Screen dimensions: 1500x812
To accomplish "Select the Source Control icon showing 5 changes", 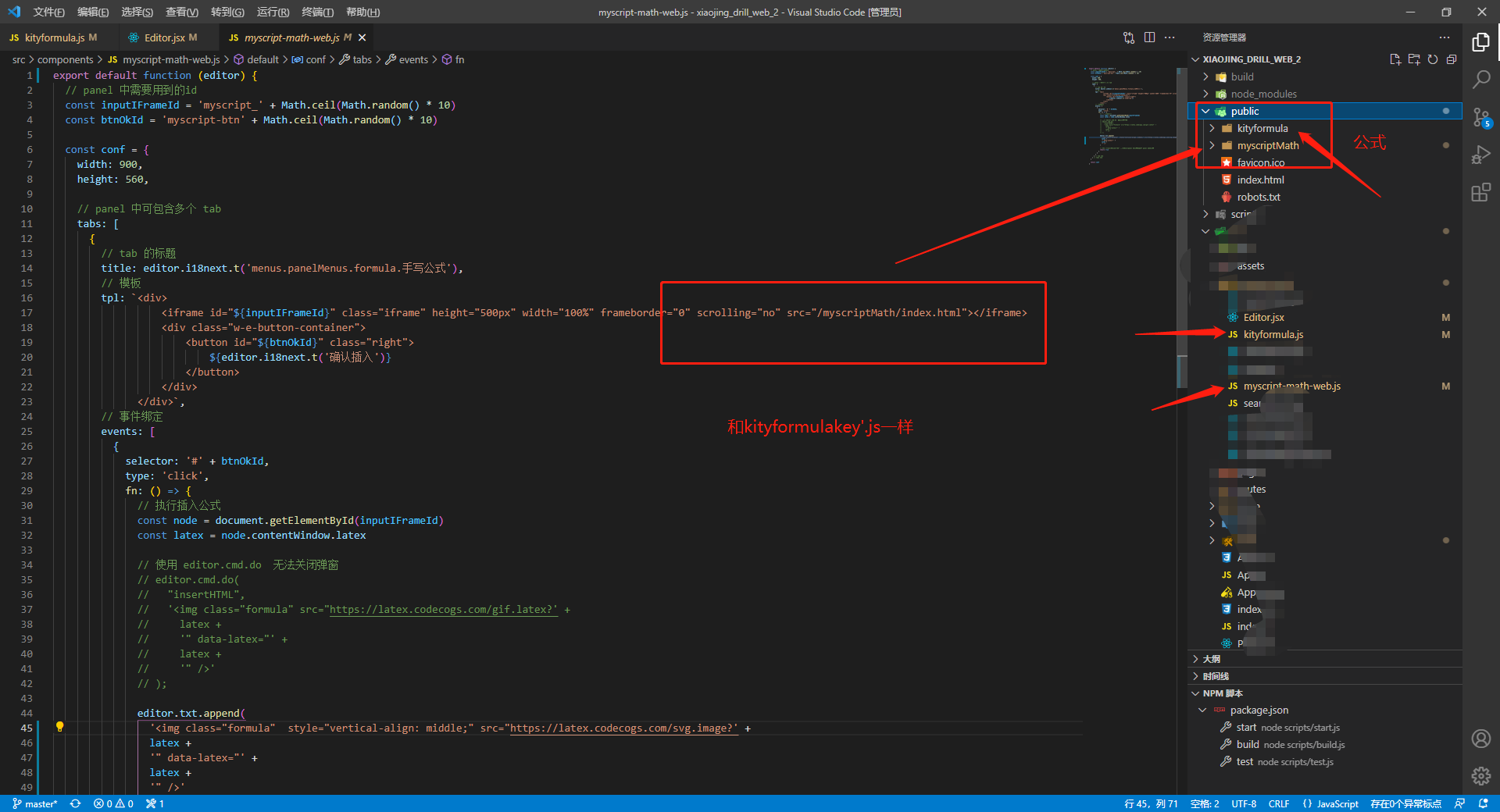I will click(x=1480, y=117).
